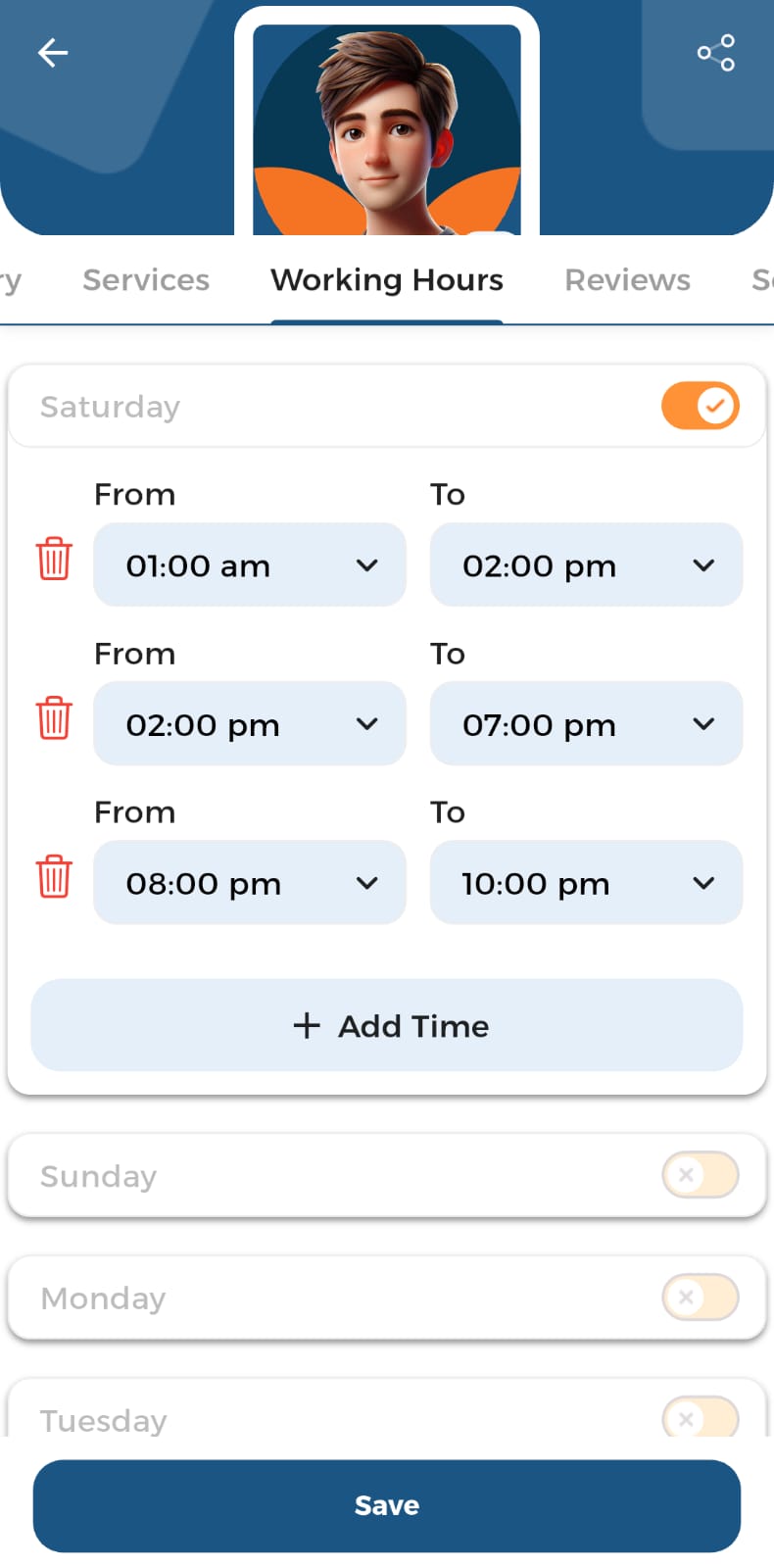Tap the back arrow icon
Screen dimensions: 774x1568
click(x=53, y=53)
